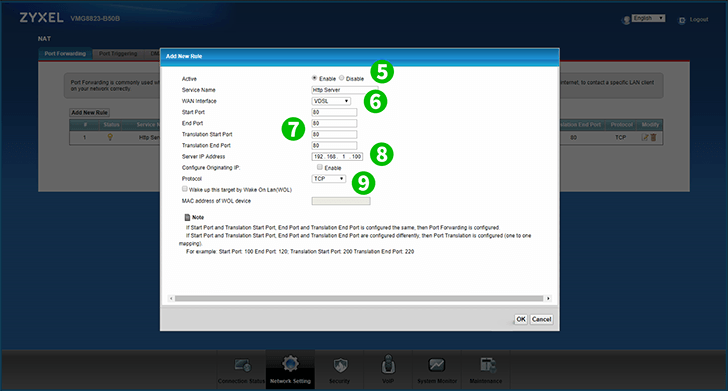Click the edit icon for rule 1
This screenshot has height=391, width=728.
645,137
